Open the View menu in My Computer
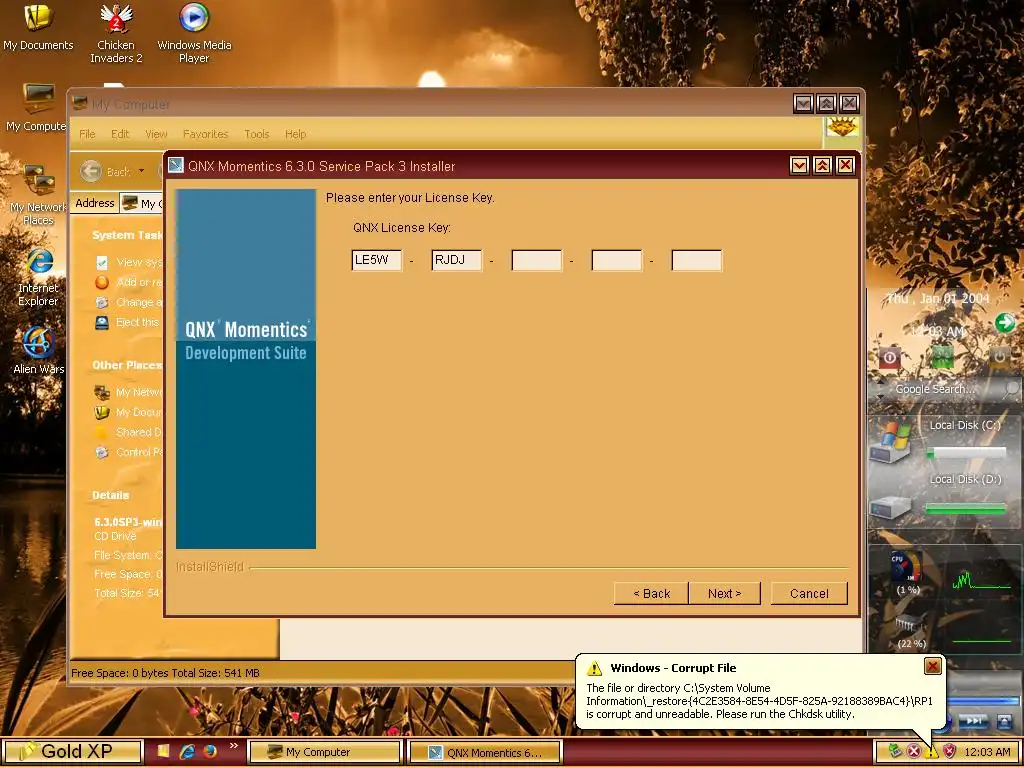1024x768 pixels. tap(156, 134)
